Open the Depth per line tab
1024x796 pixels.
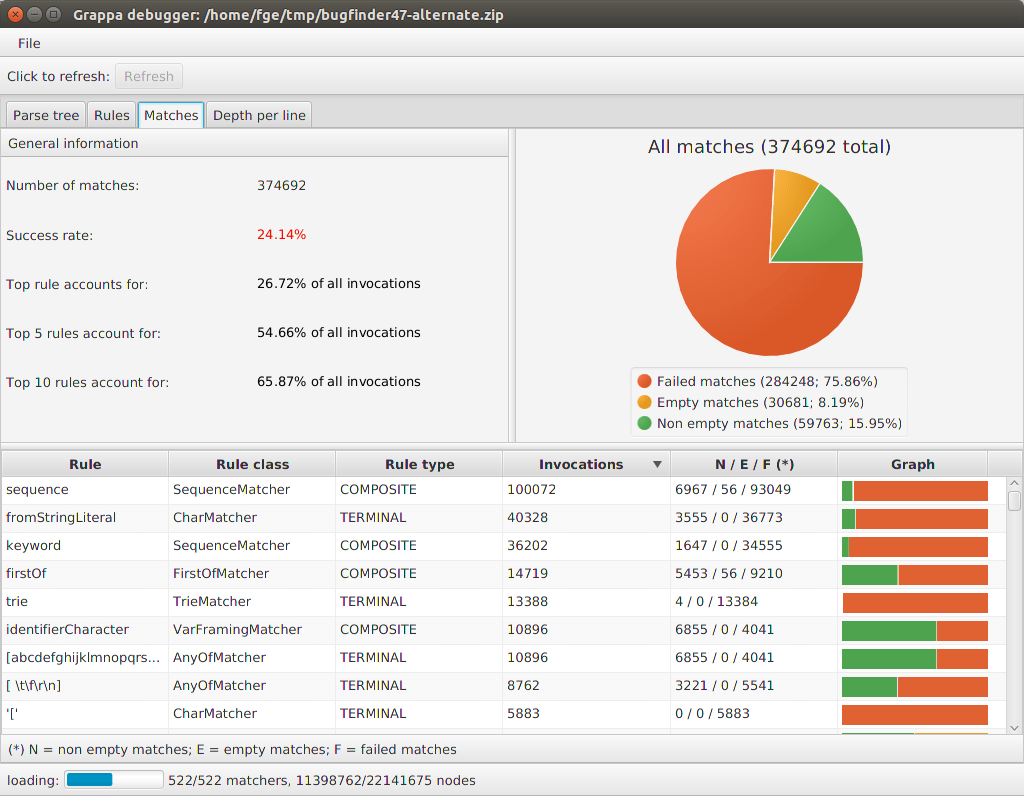[x=259, y=116]
